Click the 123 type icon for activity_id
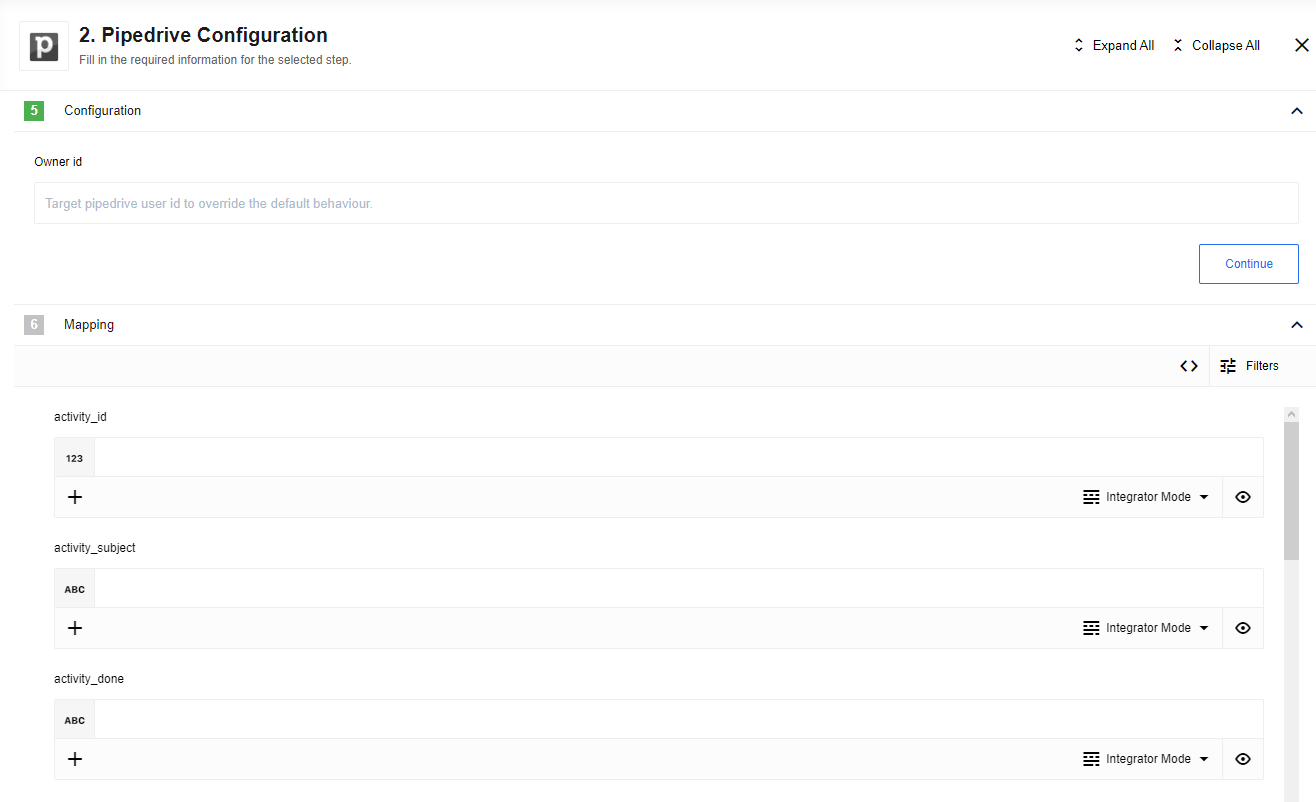Image resolution: width=1316 pixels, height=802 pixels. click(x=74, y=458)
